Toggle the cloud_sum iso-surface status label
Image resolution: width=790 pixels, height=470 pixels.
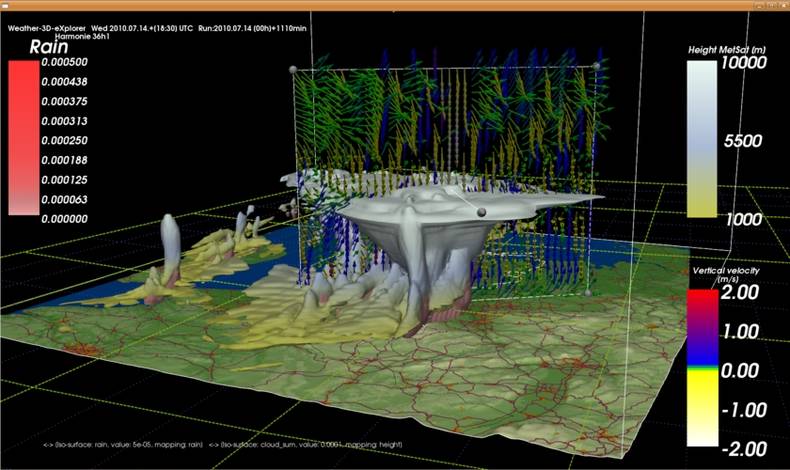point(305,444)
